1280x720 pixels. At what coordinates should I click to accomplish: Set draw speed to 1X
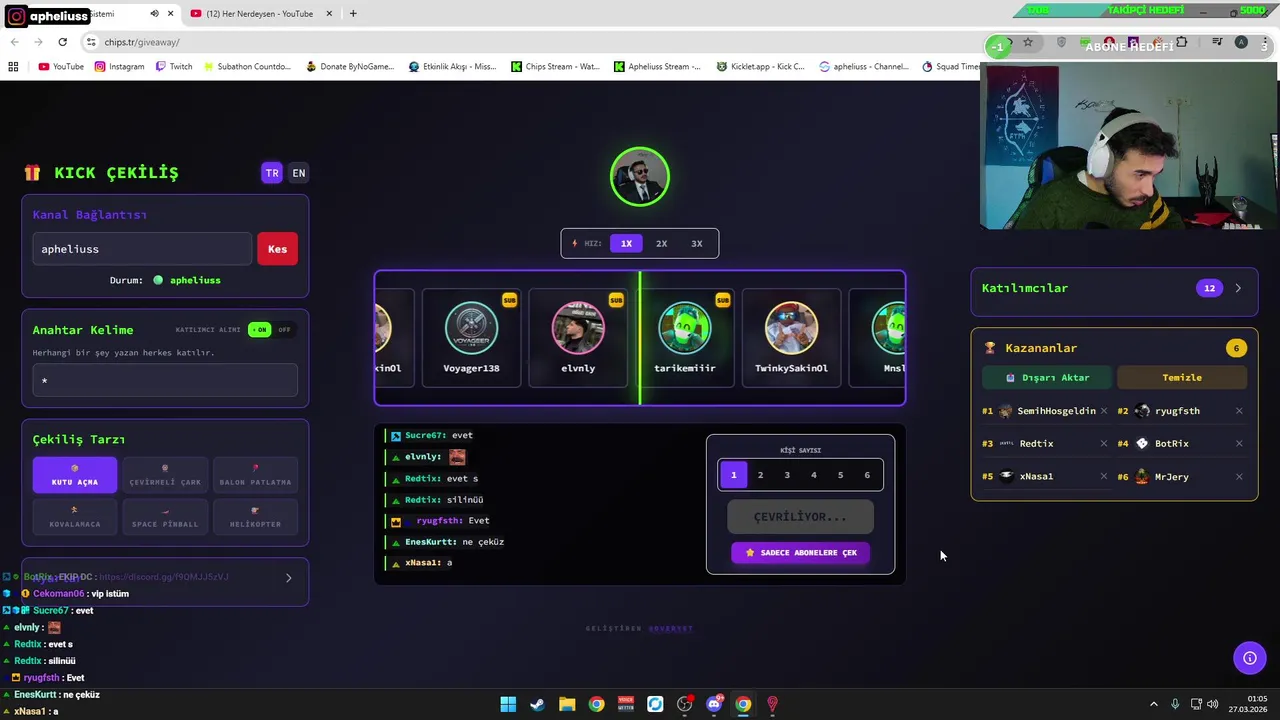click(x=626, y=243)
